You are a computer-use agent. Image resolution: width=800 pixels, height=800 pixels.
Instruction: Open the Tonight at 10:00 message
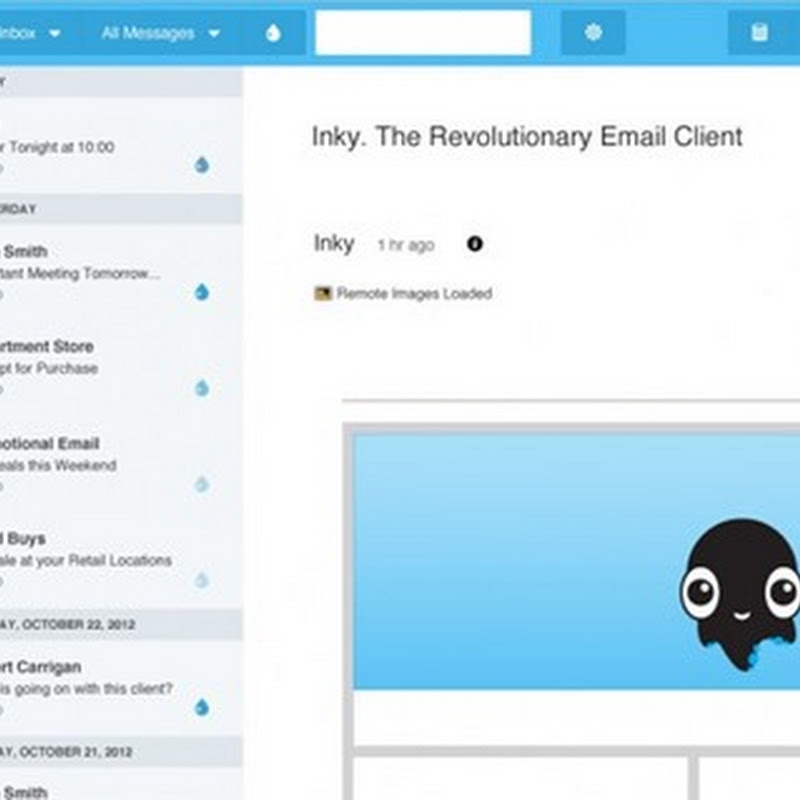121,145
